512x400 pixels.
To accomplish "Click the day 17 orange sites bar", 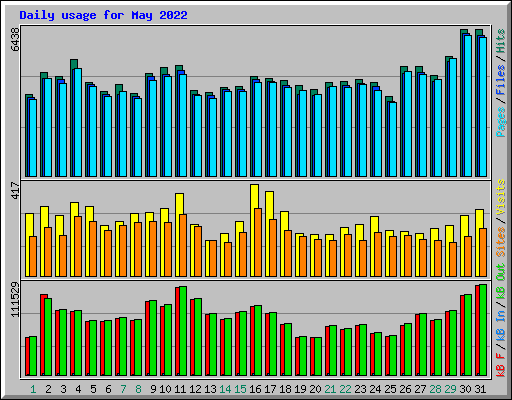I will tap(273, 248).
